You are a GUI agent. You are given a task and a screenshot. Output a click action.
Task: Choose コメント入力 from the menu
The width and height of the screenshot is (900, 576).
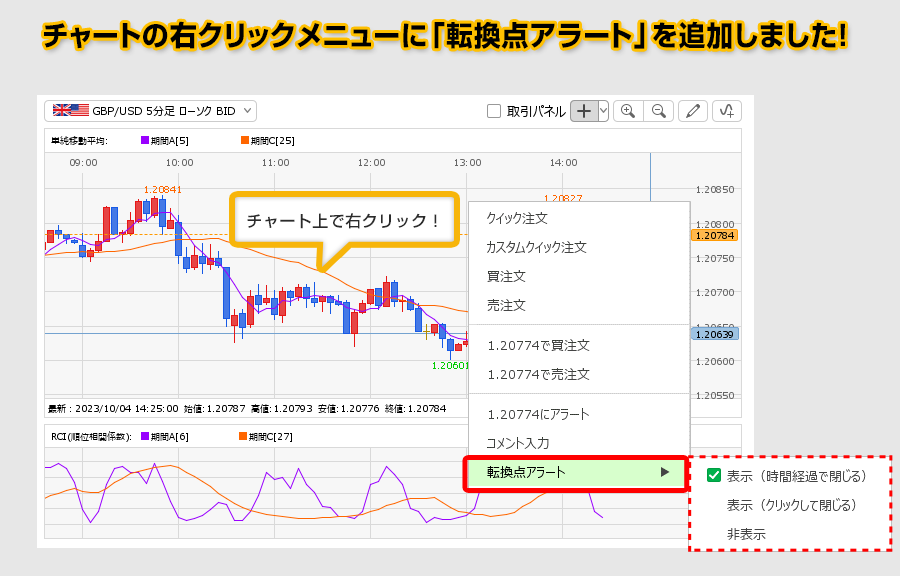518,443
